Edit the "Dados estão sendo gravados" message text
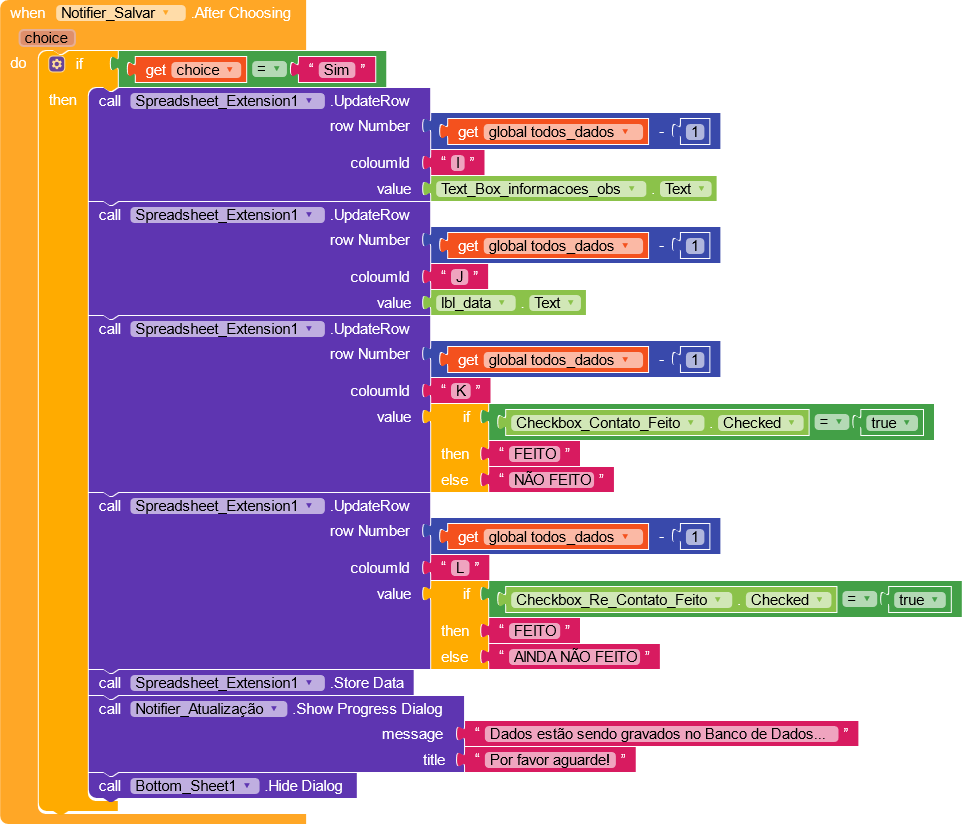 click(661, 734)
